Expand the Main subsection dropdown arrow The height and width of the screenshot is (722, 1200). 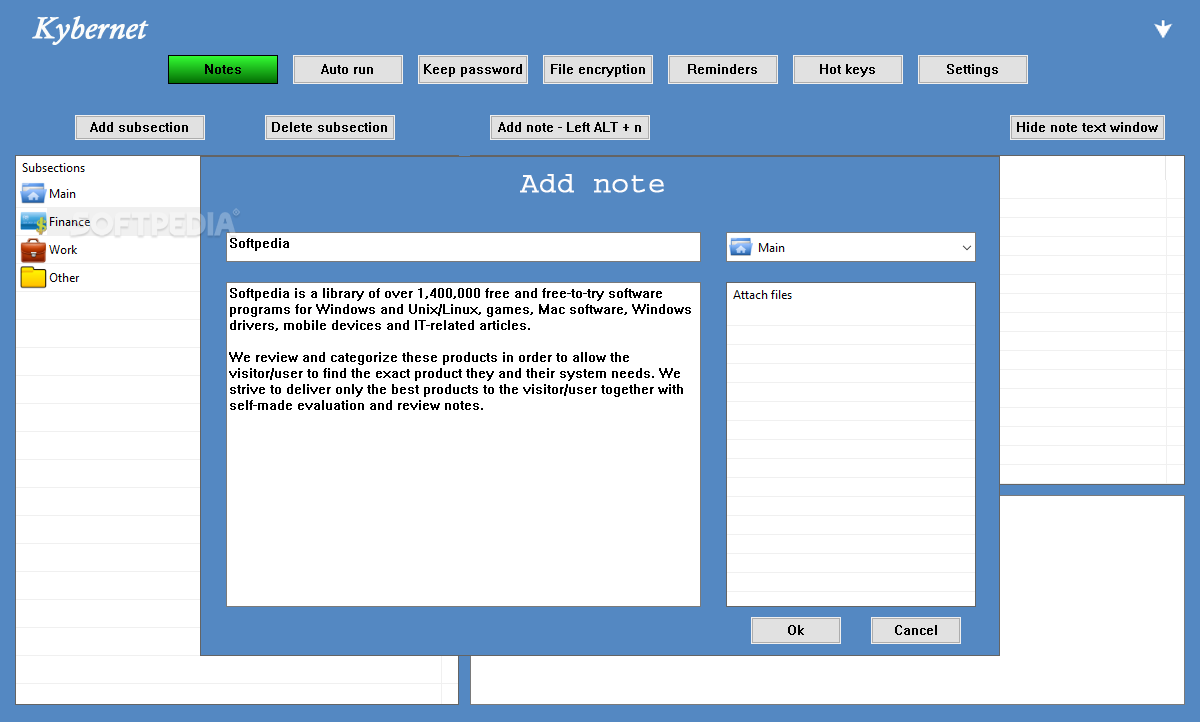pos(966,247)
